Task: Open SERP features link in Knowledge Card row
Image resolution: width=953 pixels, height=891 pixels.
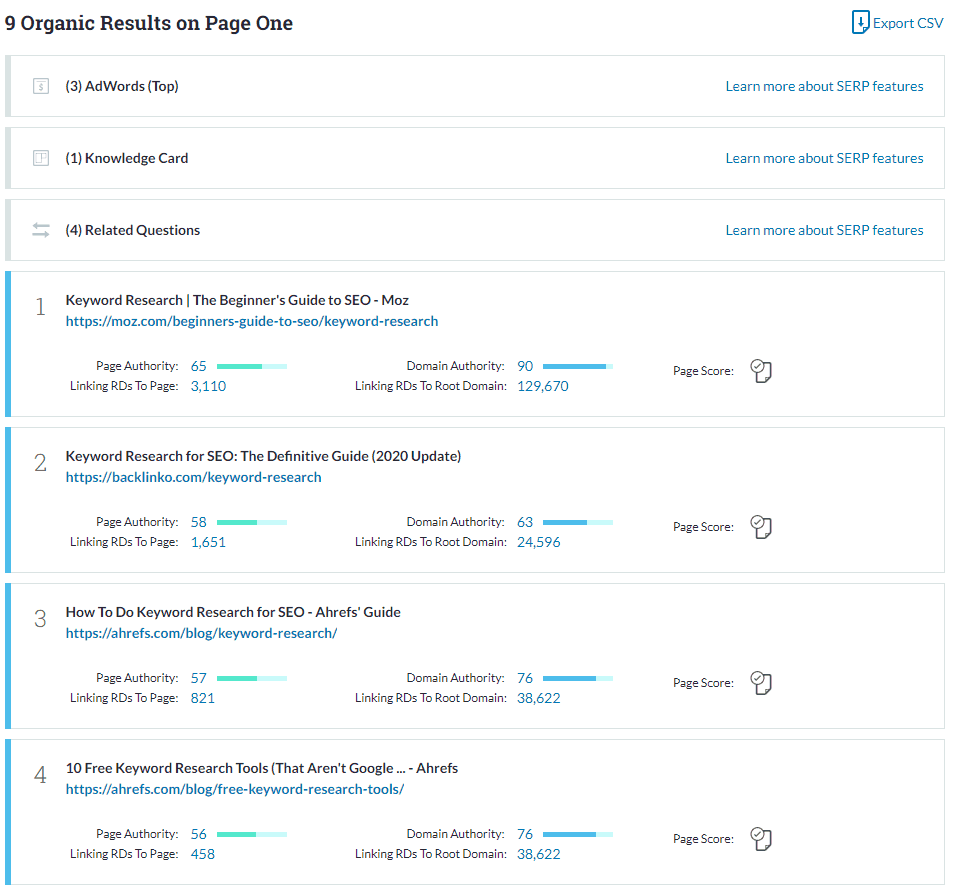Action: point(824,158)
